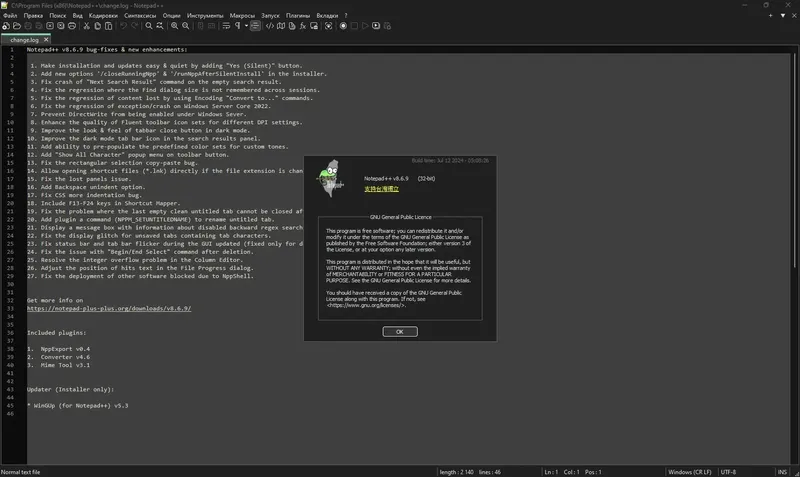Open the Плагины menu

pos(298,15)
